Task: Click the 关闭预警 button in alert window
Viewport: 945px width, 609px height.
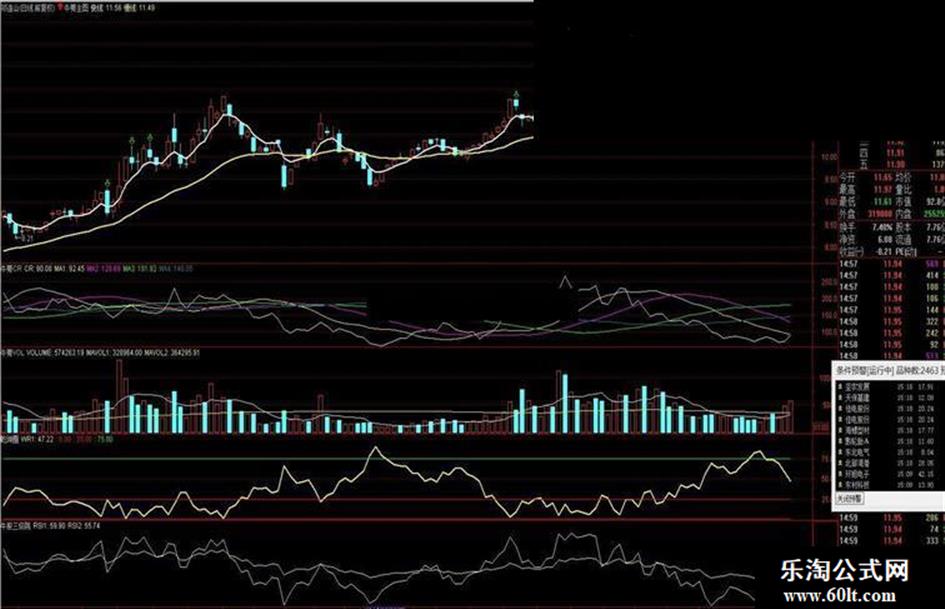Action: pyautogui.click(x=850, y=499)
